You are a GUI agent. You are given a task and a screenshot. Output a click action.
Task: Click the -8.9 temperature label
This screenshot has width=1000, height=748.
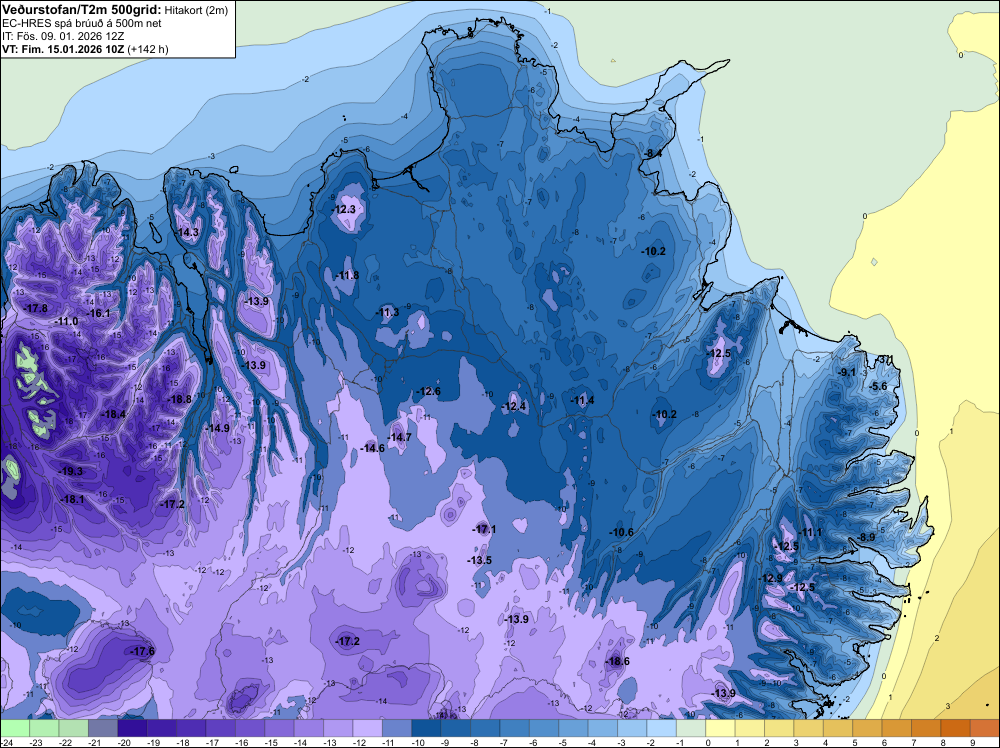coord(865,538)
